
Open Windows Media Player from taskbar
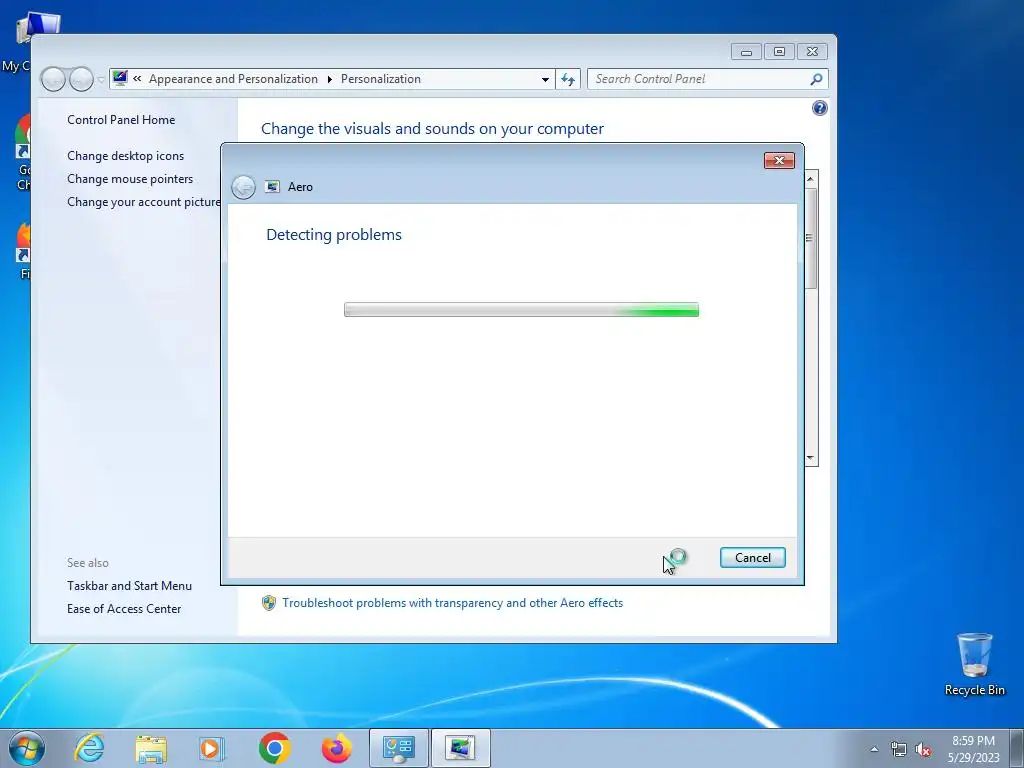[x=211, y=748]
